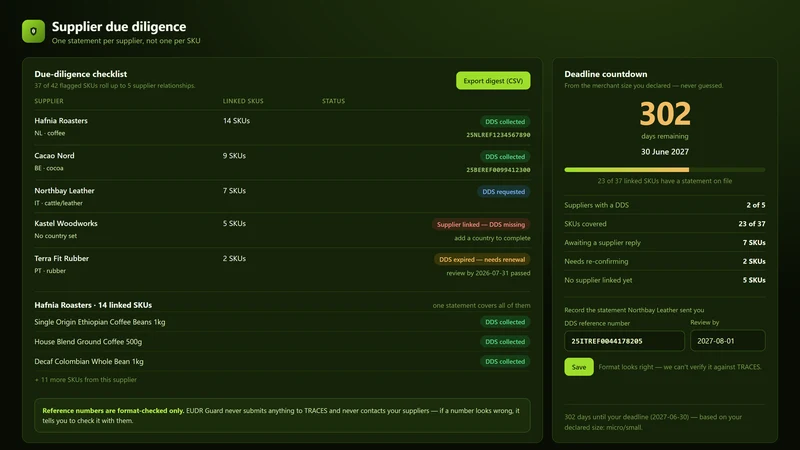800x450 pixels.
Task: Click '7 SKUs' for Northbay Leather
Action: point(234,191)
